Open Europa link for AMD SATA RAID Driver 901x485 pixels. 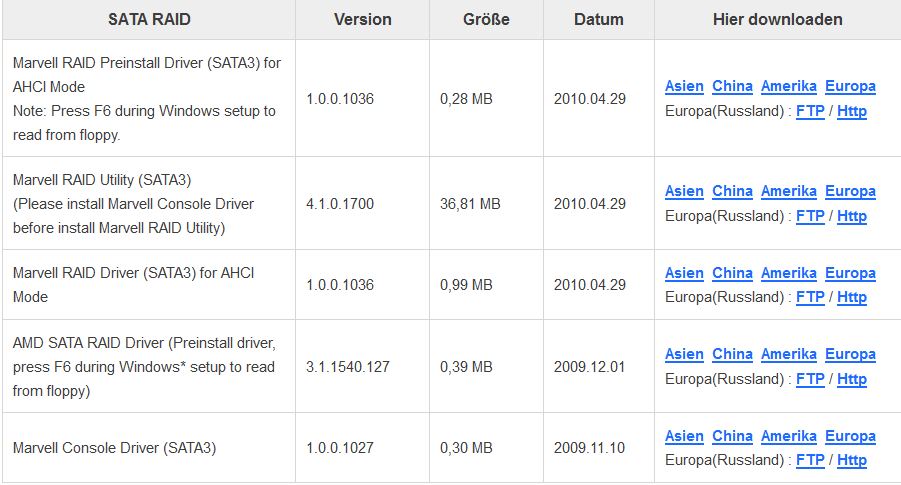[850, 355]
